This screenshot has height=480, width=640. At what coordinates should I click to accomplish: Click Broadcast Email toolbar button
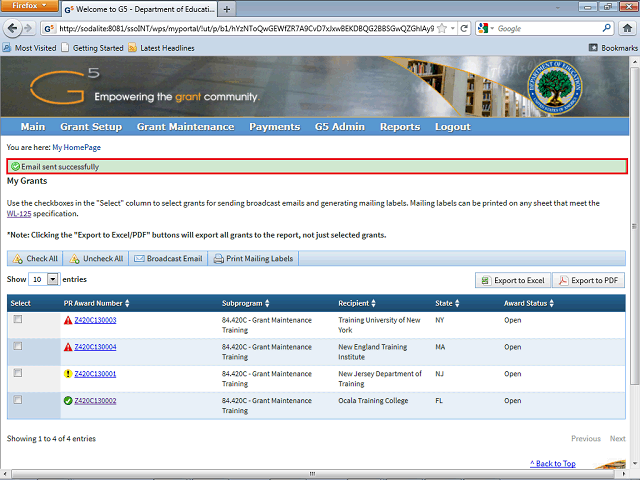[x=168, y=258]
